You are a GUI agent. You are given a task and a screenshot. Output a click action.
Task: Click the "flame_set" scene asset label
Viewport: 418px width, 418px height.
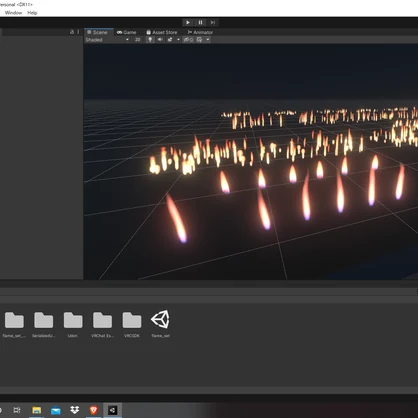tap(161, 336)
